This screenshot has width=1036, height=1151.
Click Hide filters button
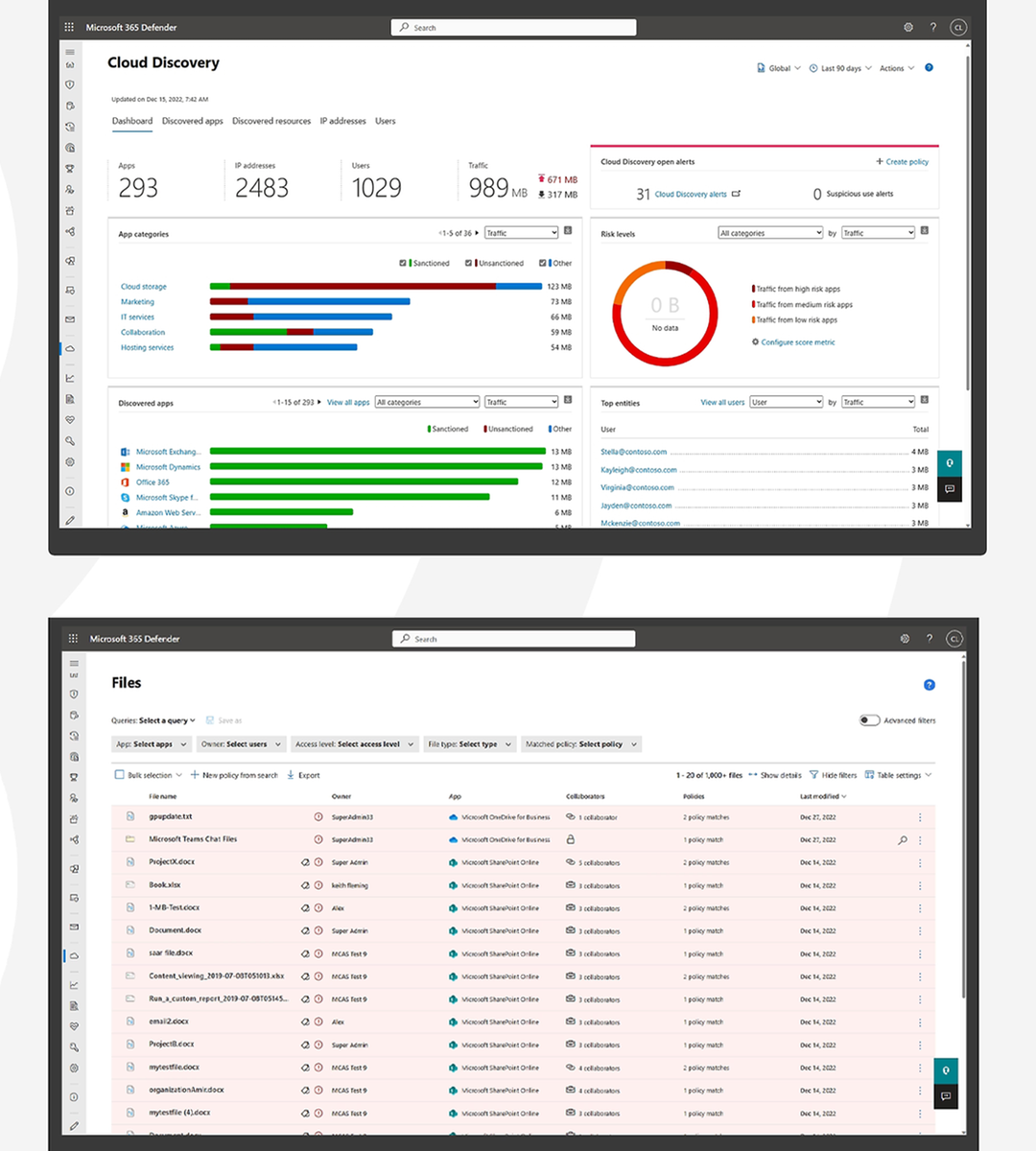[x=833, y=775]
